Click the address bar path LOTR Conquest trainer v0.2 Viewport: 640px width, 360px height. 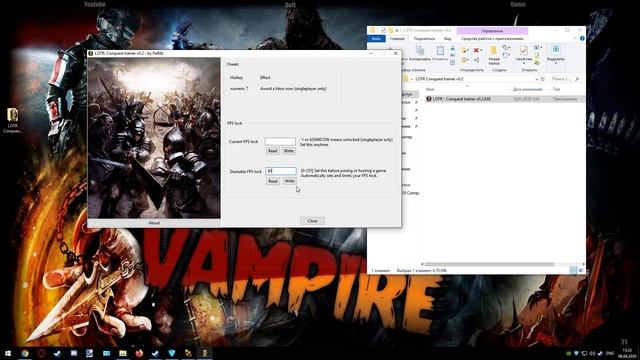(439, 79)
